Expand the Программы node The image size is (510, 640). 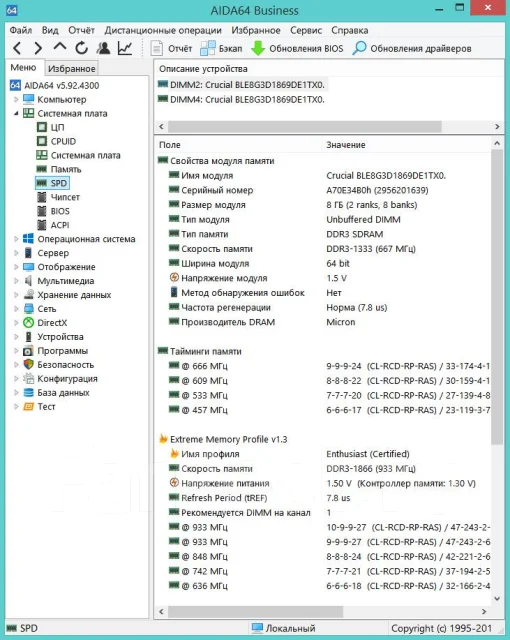[x=16, y=350]
